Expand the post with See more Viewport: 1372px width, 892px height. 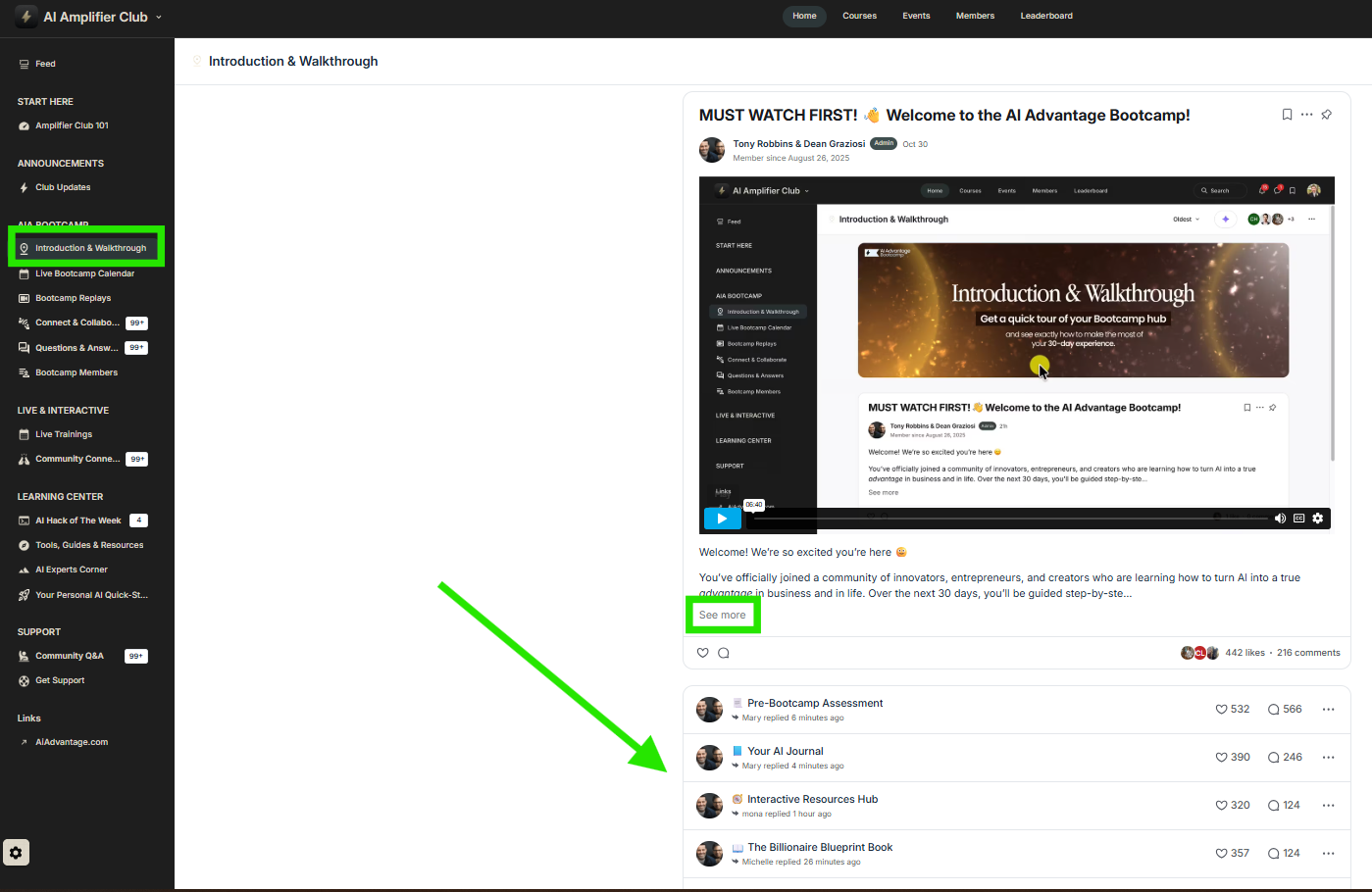point(722,615)
